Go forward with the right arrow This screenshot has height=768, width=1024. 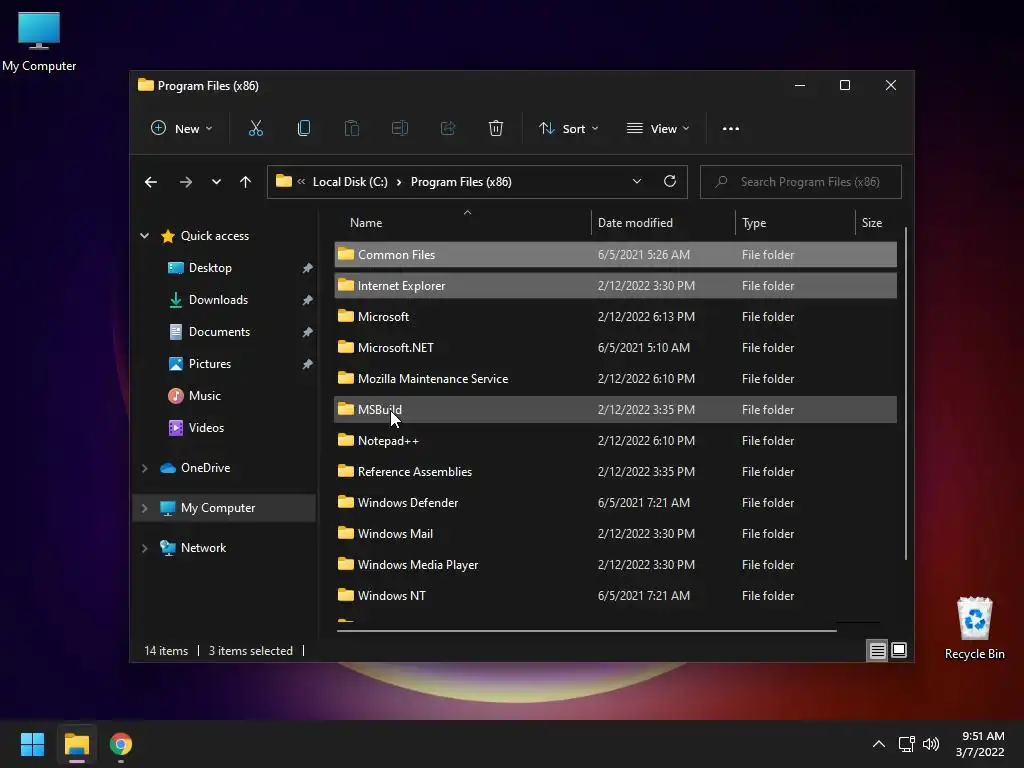click(185, 182)
